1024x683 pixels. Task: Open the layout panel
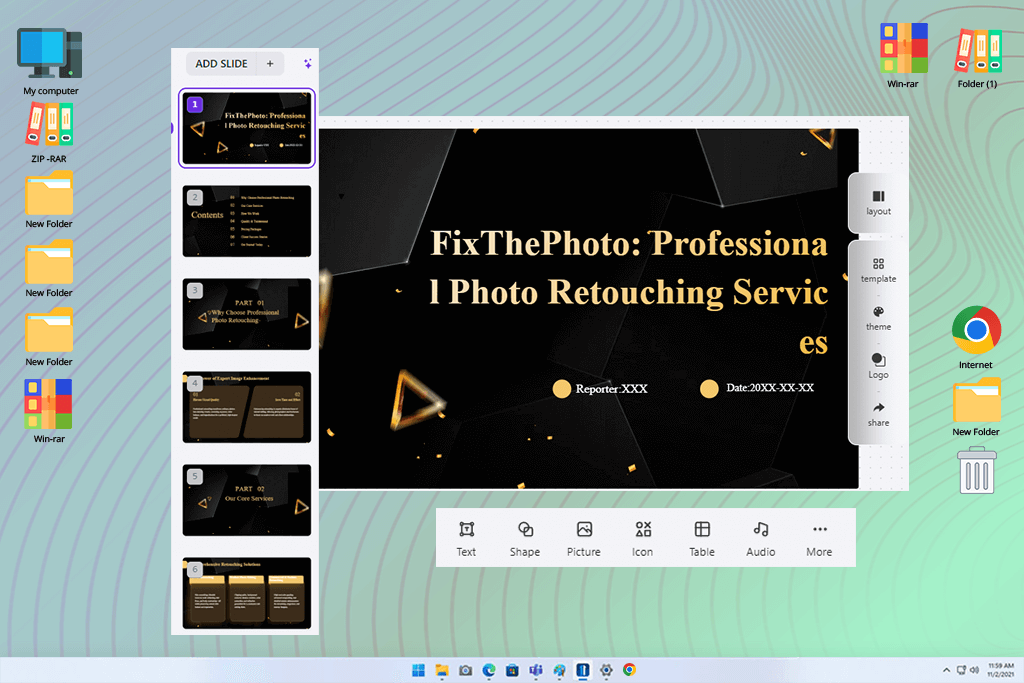pos(878,203)
